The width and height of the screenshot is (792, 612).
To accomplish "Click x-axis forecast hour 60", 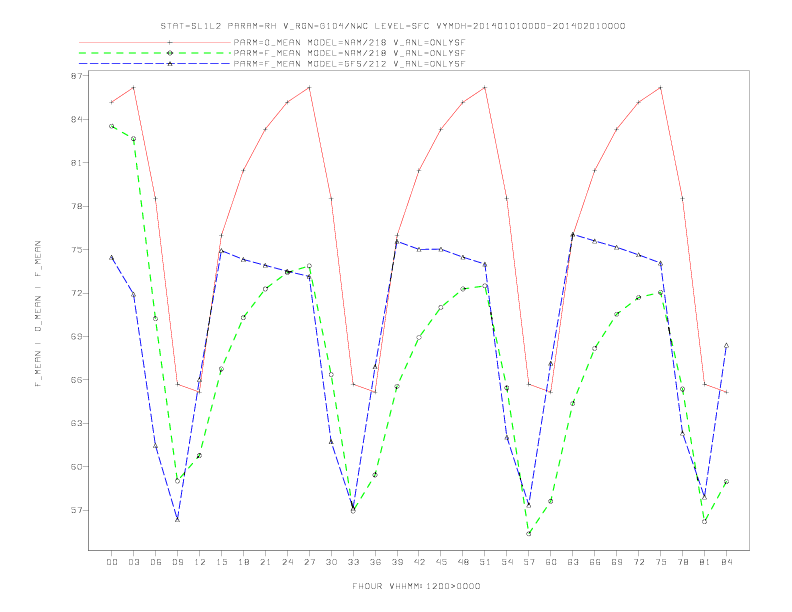I will [551, 562].
